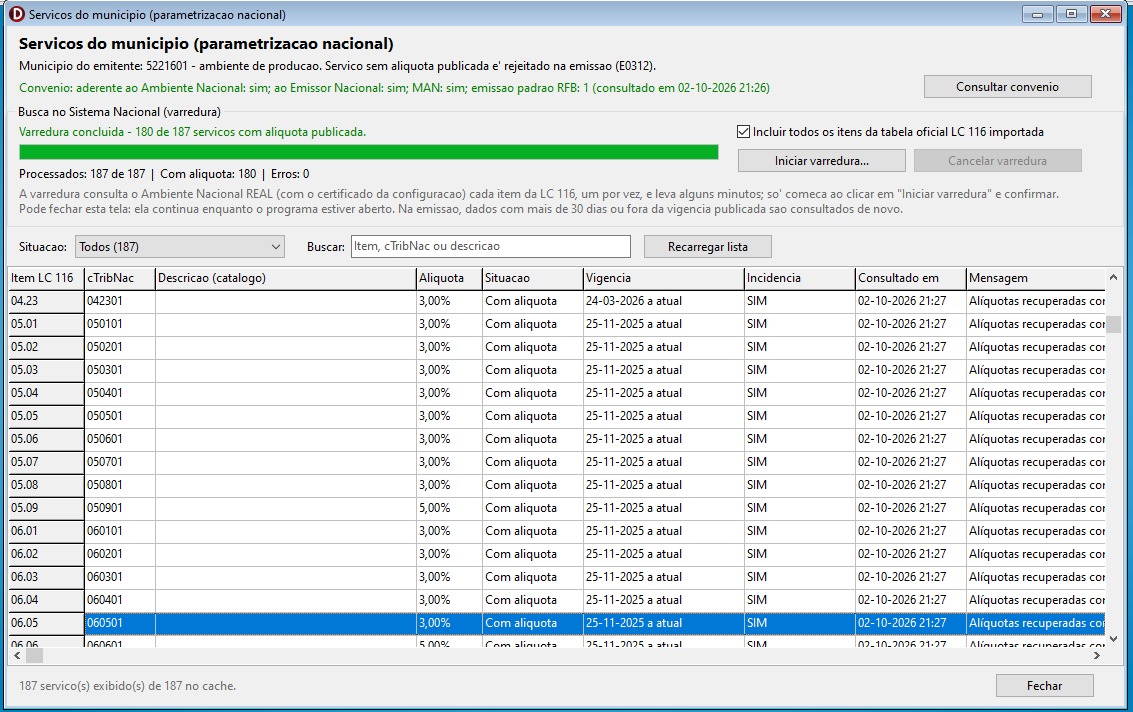This screenshot has width=1133, height=712.
Task: Click Vigencia cell 24-03-2026 a atual
Action: pos(663,301)
